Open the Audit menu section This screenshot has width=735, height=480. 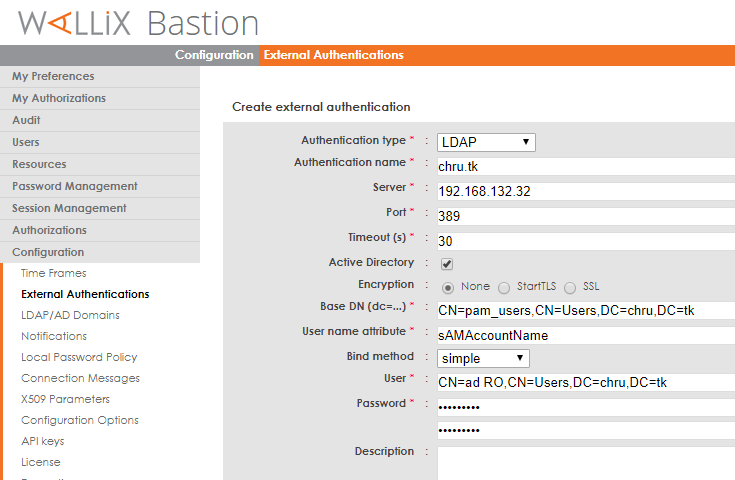pyautogui.click(x=26, y=120)
